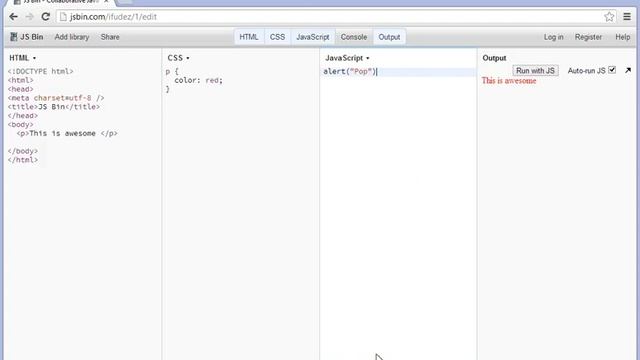Viewport: 640px width, 360px height.
Task: Click the meta charset line in HTML
Action: point(56,98)
